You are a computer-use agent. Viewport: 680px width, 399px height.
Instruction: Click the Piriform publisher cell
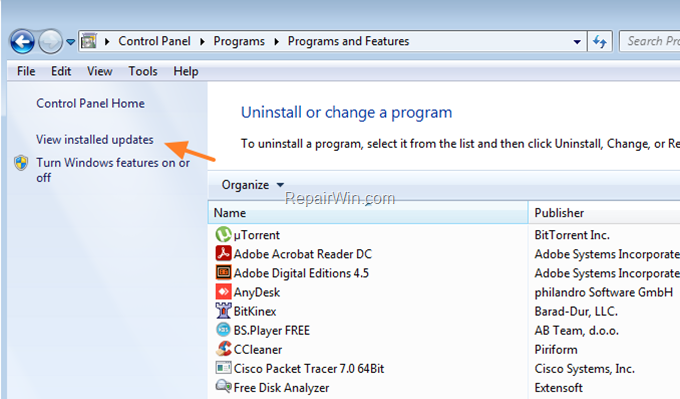point(556,350)
